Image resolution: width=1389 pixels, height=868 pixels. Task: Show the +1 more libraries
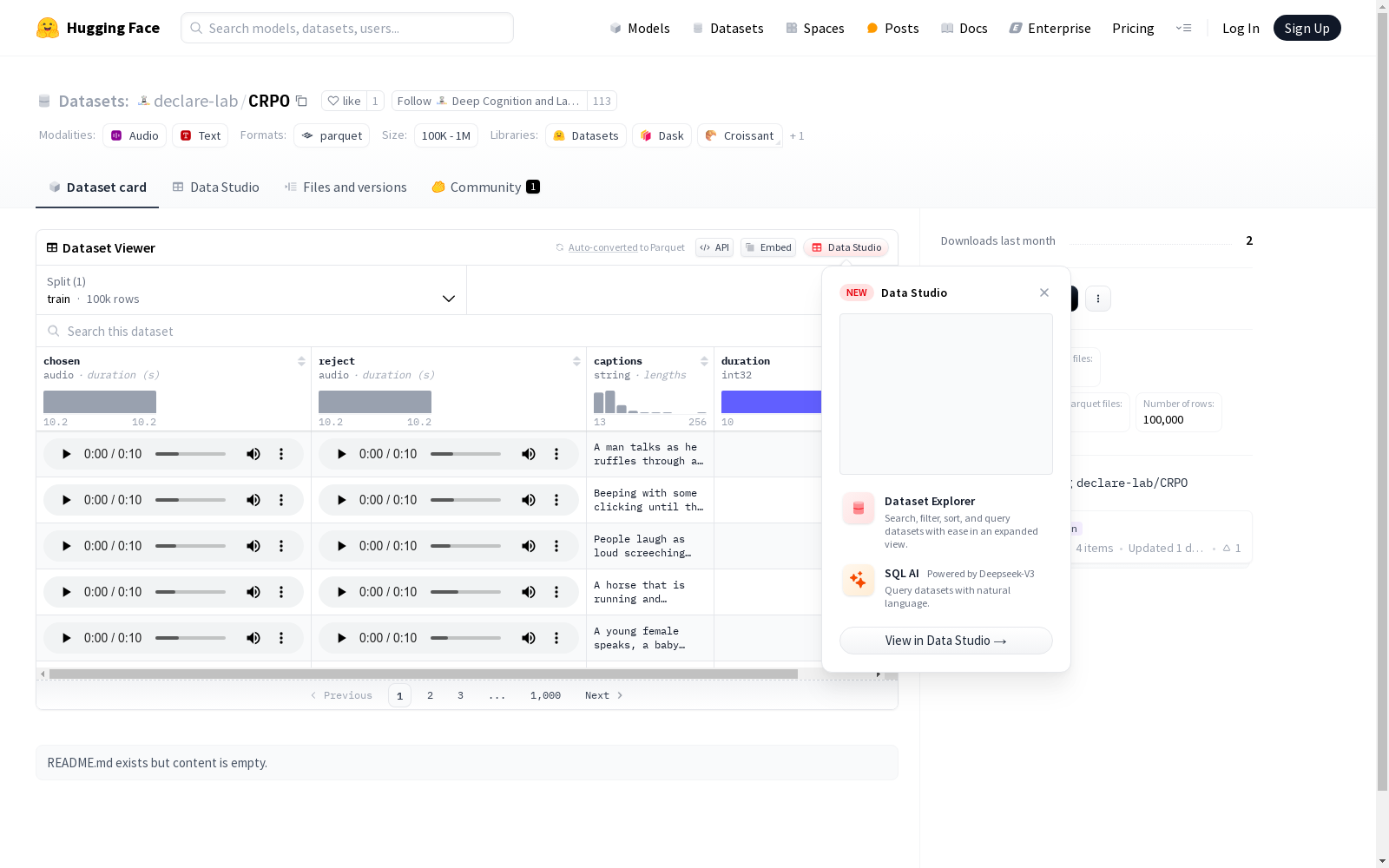click(x=797, y=136)
